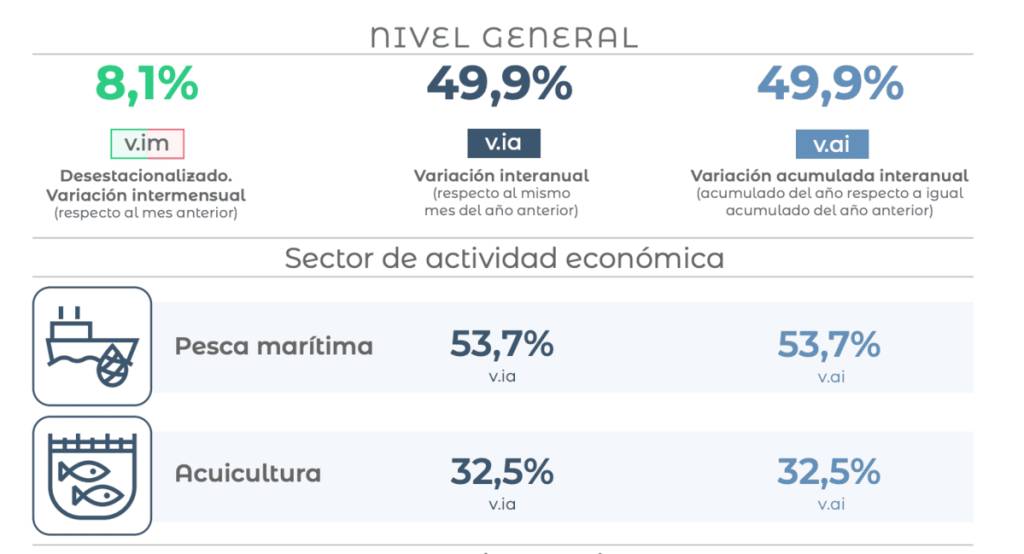Image resolution: width=1024 pixels, height=554 pixels.
Task: Select the green and red v.im badge
Action: (x=147, y=144)
